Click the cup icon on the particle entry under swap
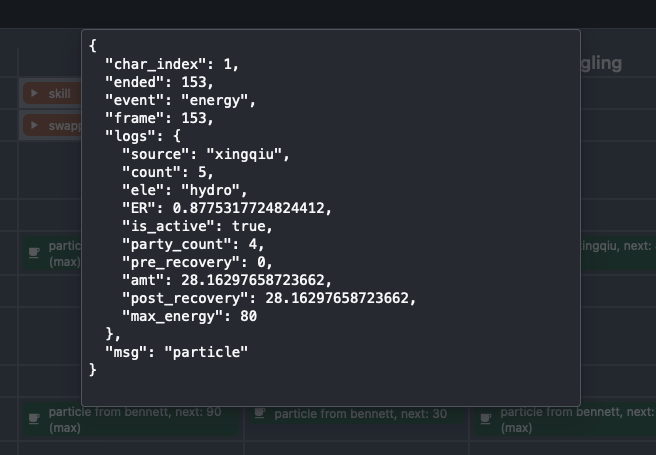Screen dimensions: 656x455 (x=34, y=253)
